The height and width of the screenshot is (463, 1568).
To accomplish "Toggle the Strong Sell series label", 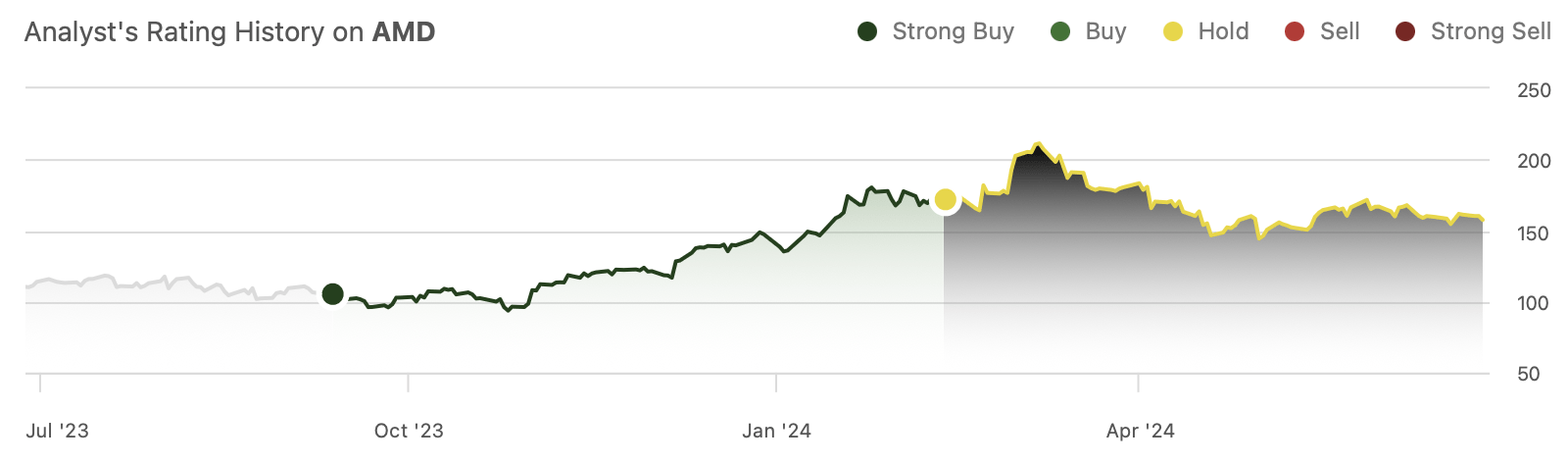I will [1490, 32].
